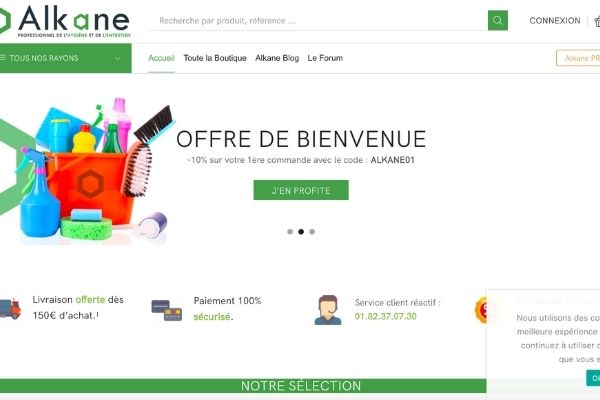Click the Alkane hexagon logo
Screen dimensions: 600x400
point(5,20)
